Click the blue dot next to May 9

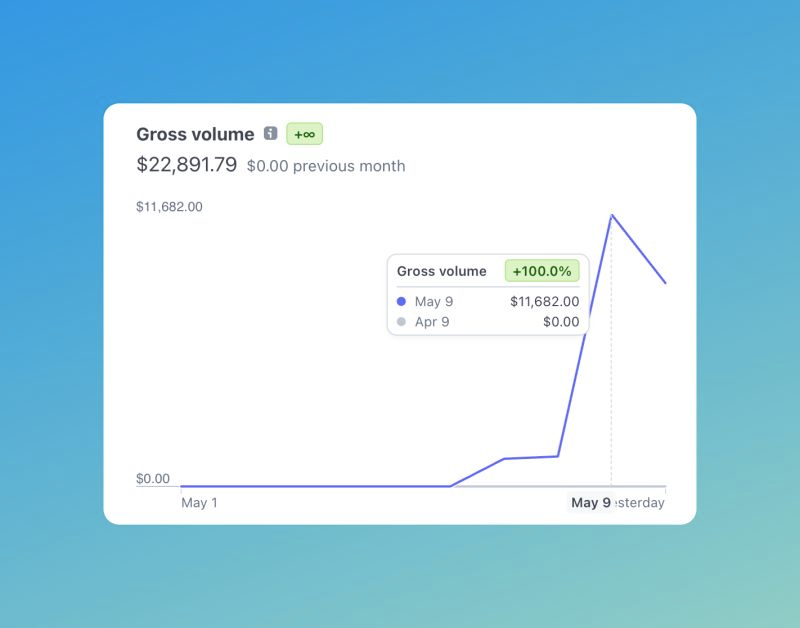[x=401, y=301]
